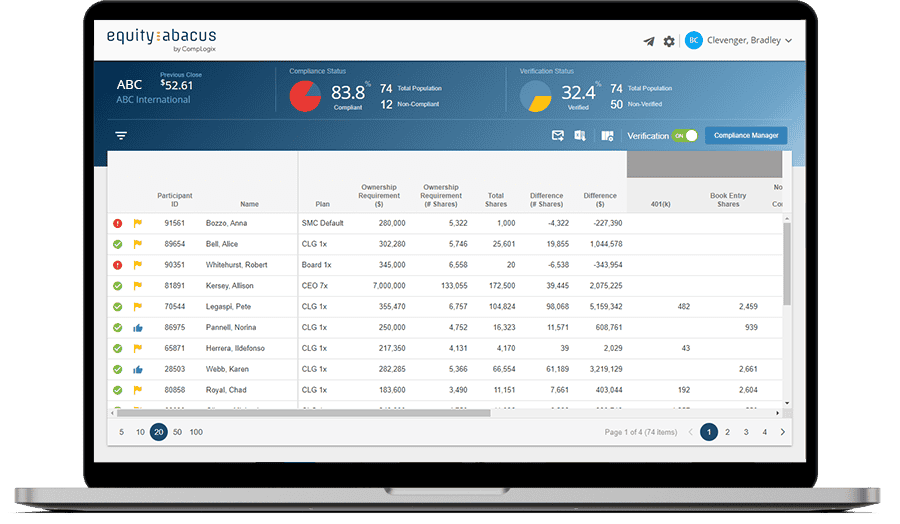Click plan cell CEO 7x
The image size is (900, 524).
(x=314, y=286)
